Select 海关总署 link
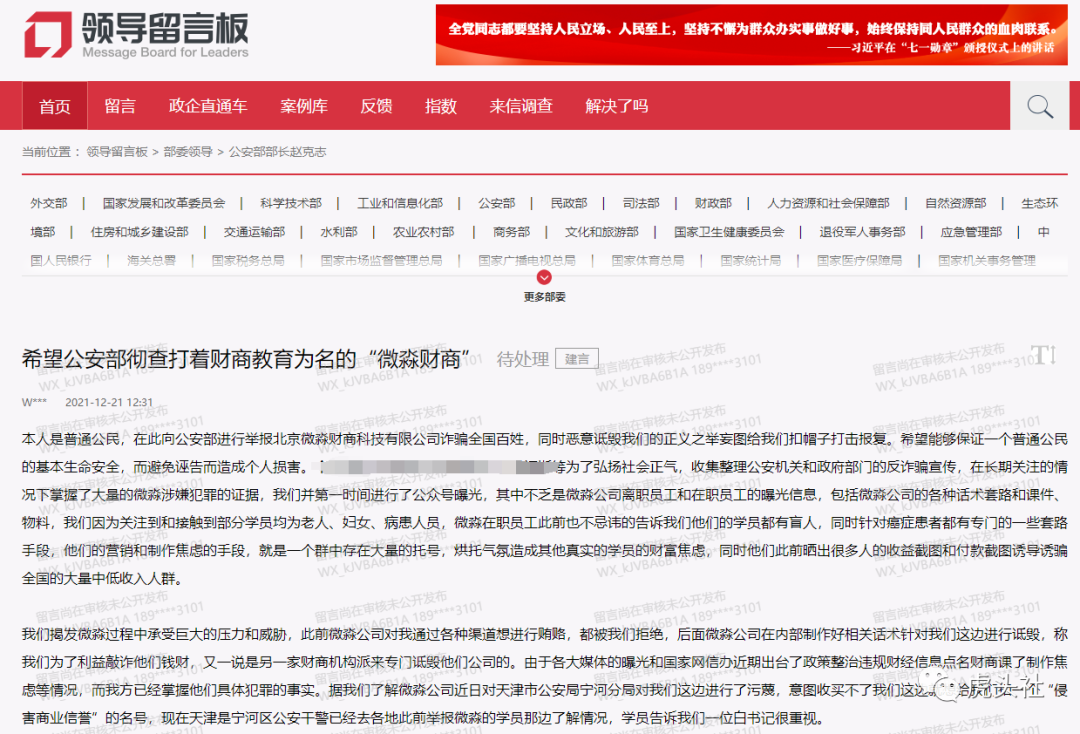Image resolution: width=1080 pixels, height=734 pixels. pyautogui.click(x=152, y=260)
